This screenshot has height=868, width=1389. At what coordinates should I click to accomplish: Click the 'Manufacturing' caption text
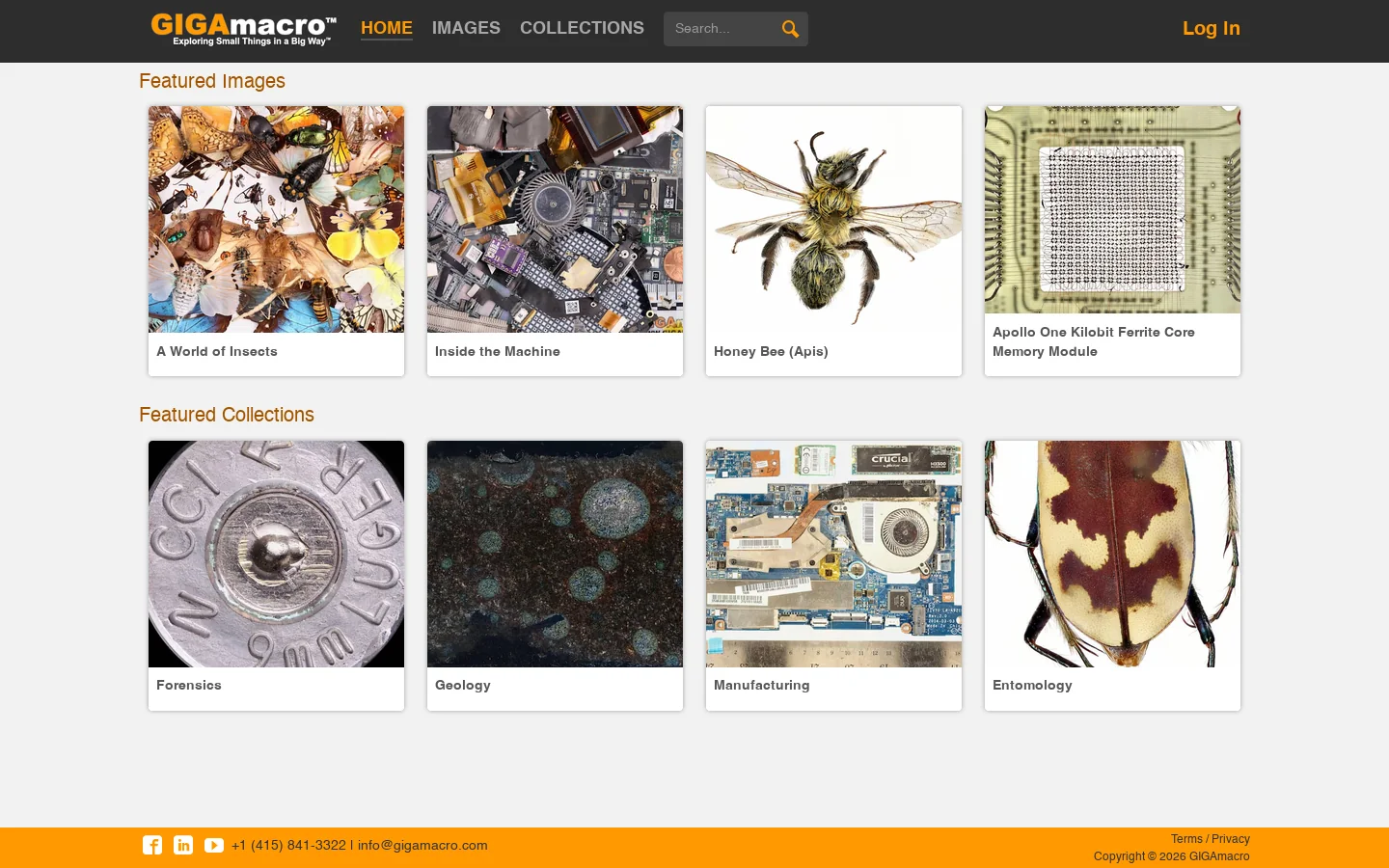pyautogui.click(x=762, y=685)
